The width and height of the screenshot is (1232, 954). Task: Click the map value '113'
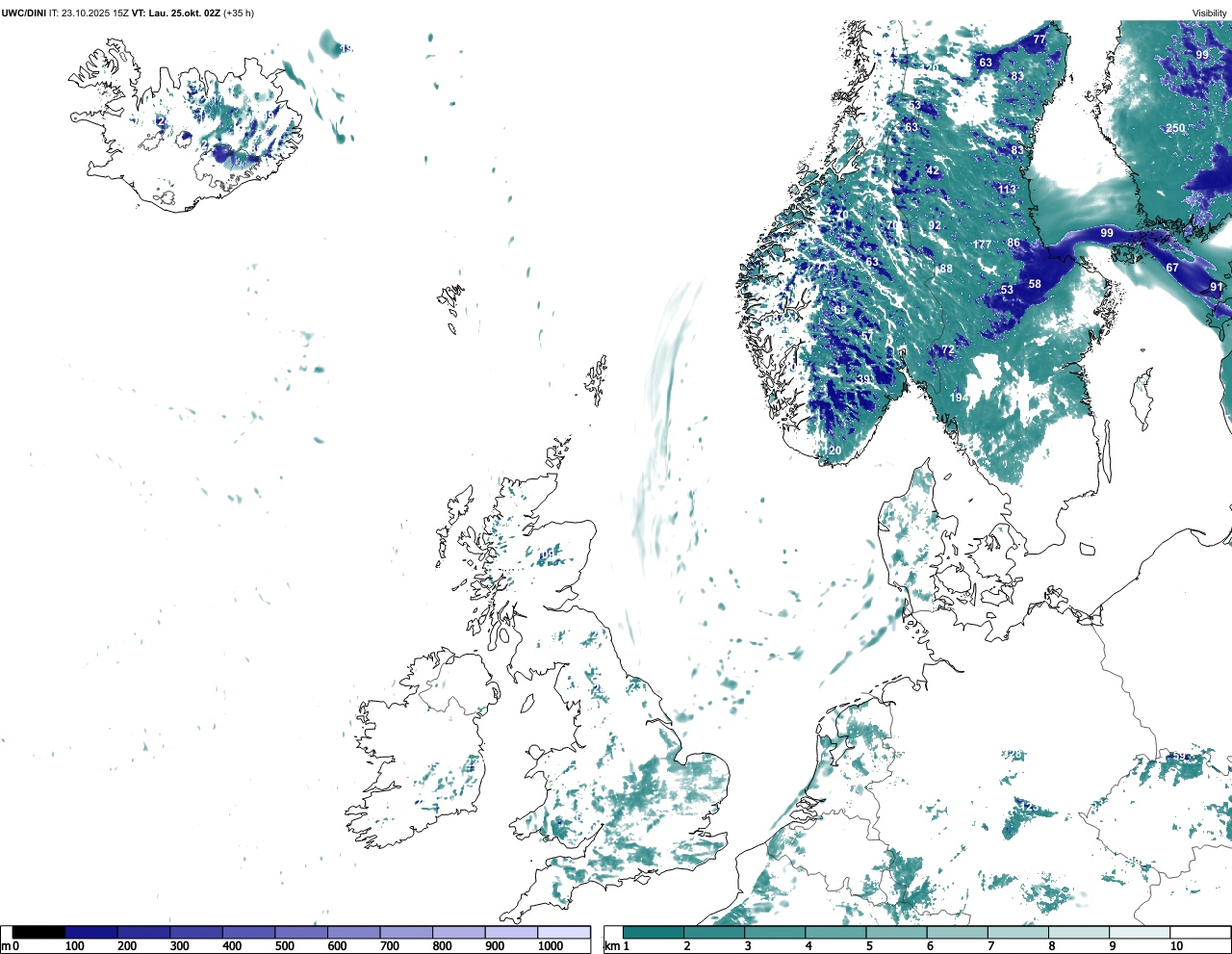[x=1007, y=190]
